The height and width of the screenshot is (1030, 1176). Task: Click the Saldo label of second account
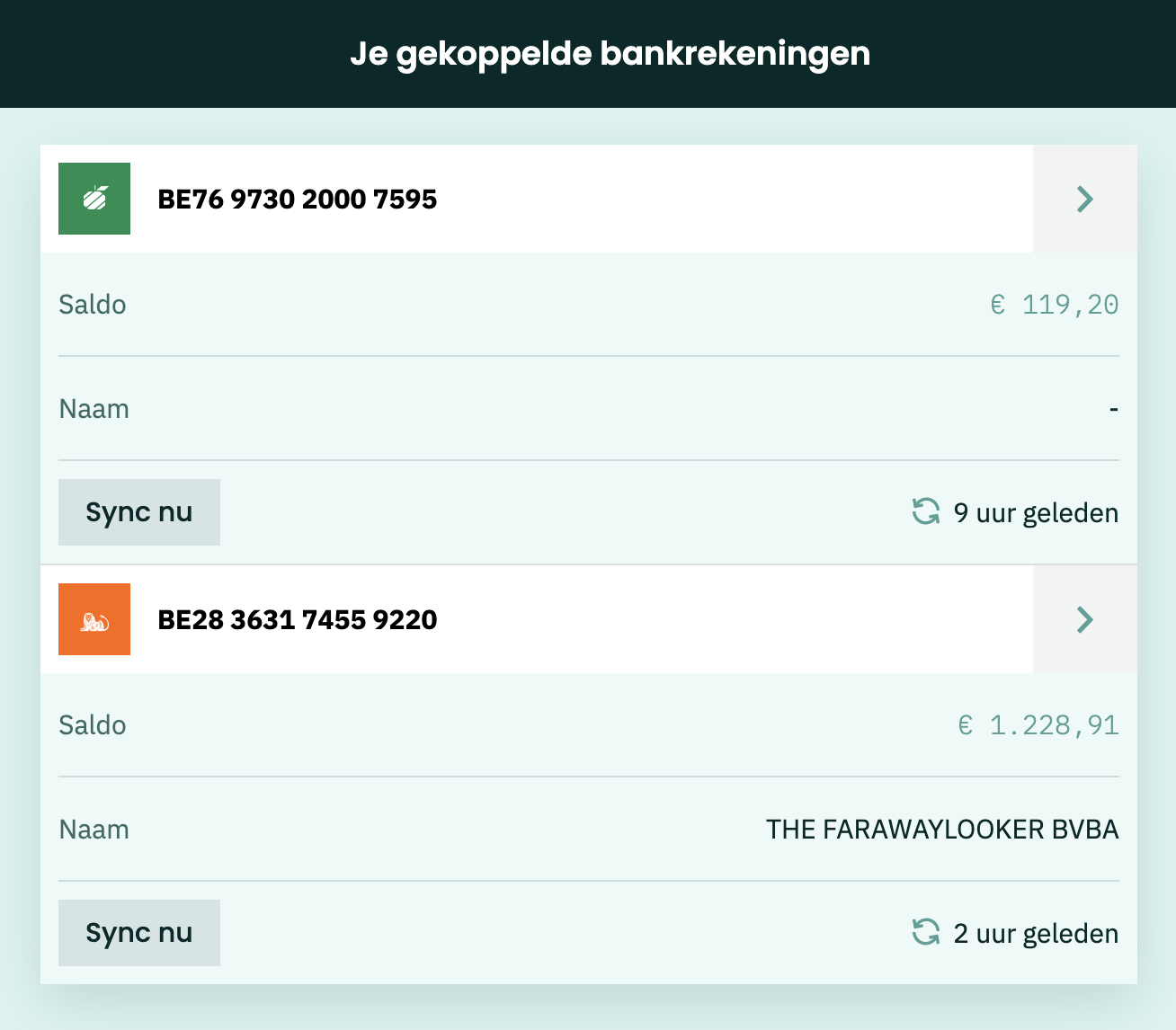(93, 725)
